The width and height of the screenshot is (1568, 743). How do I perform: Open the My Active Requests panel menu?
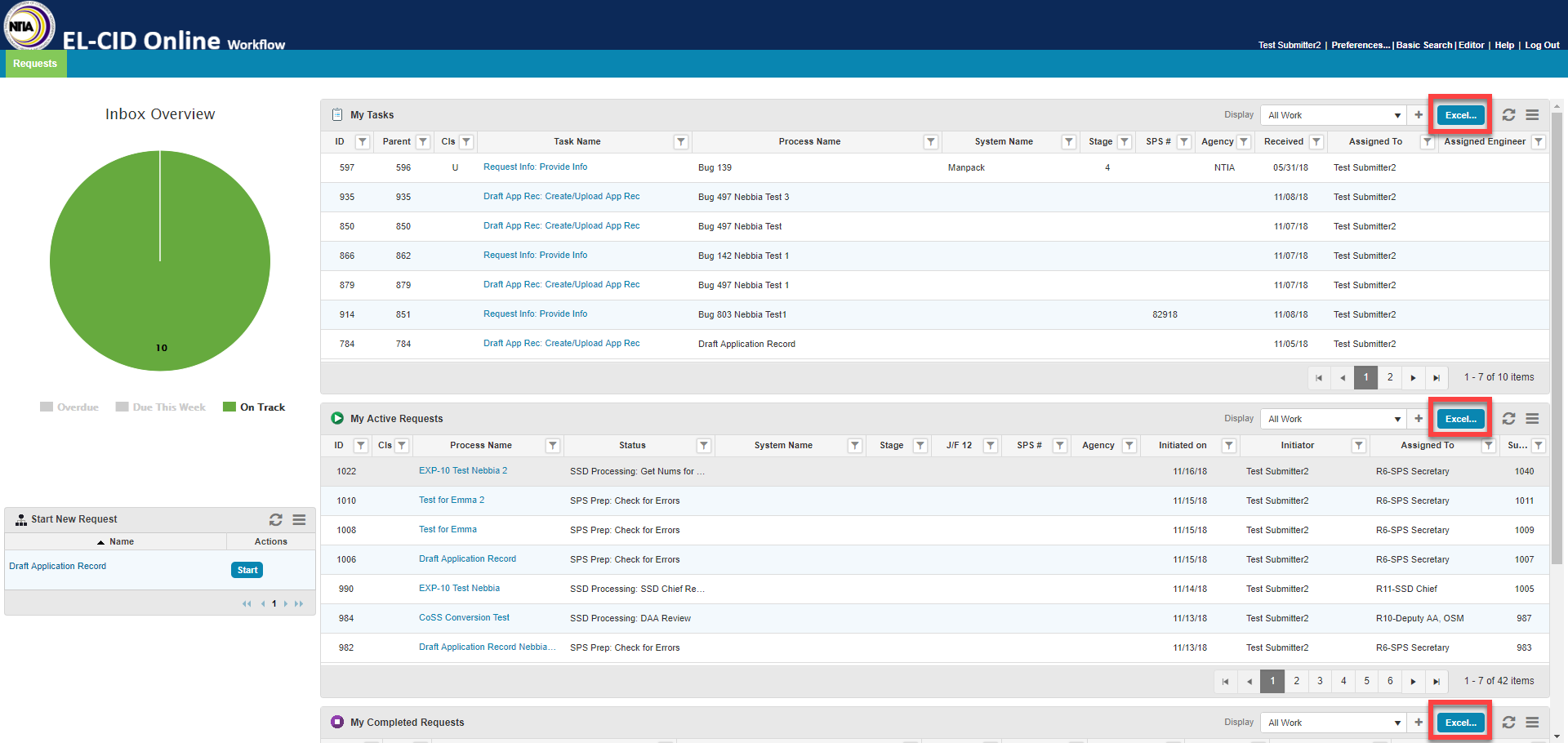click(1532, 419)
